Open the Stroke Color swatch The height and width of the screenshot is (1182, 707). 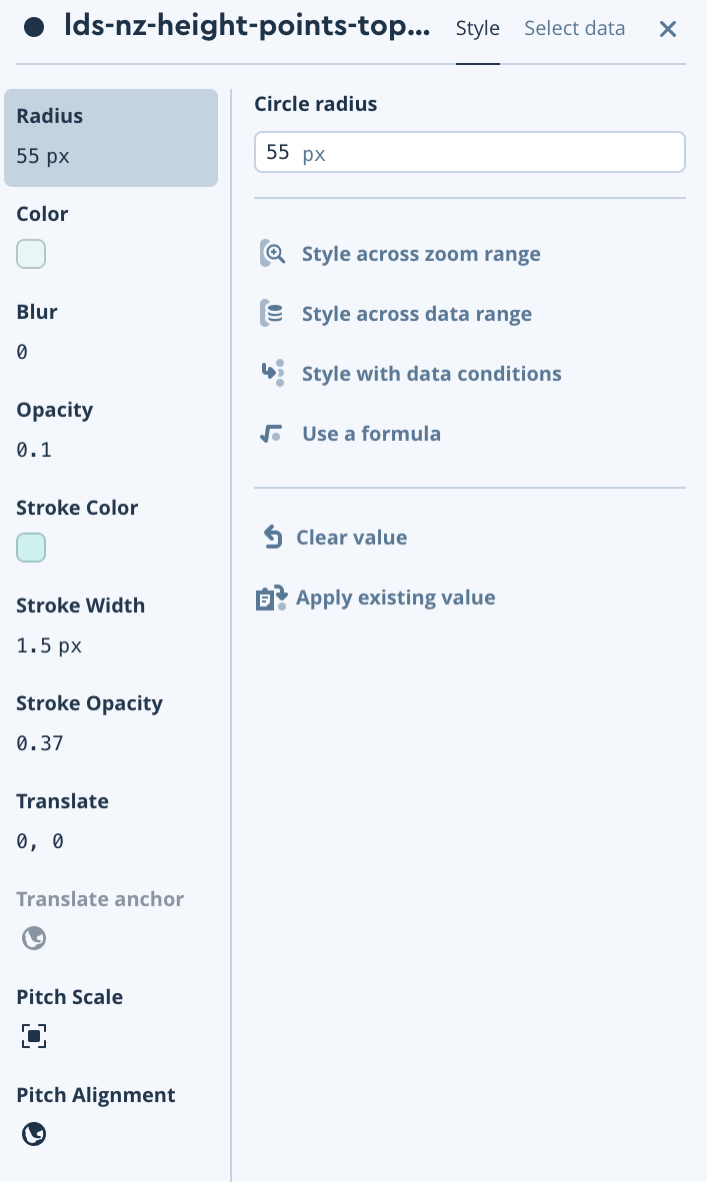click(x=31, y=548)
